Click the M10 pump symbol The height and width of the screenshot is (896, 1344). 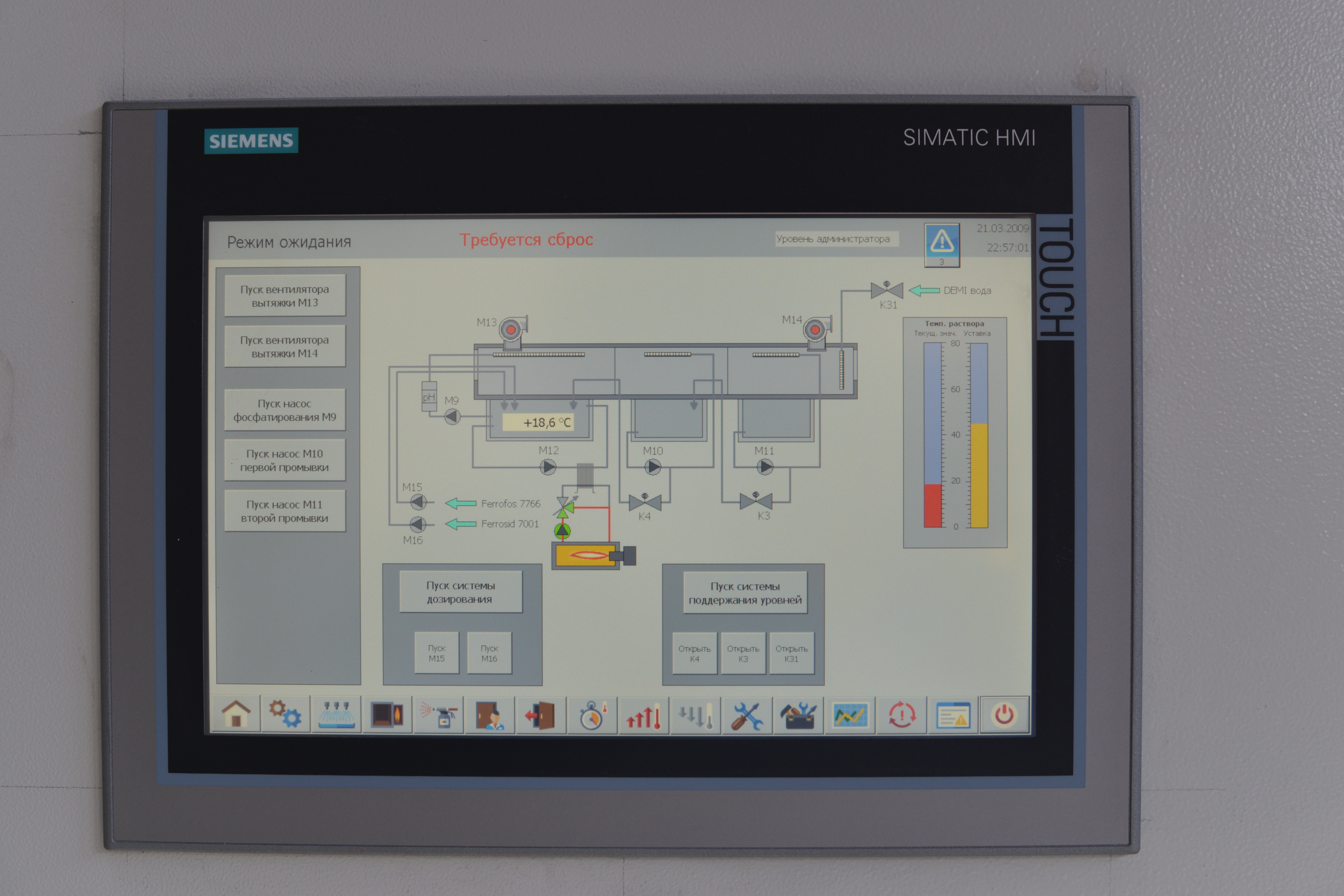[653, 467]
